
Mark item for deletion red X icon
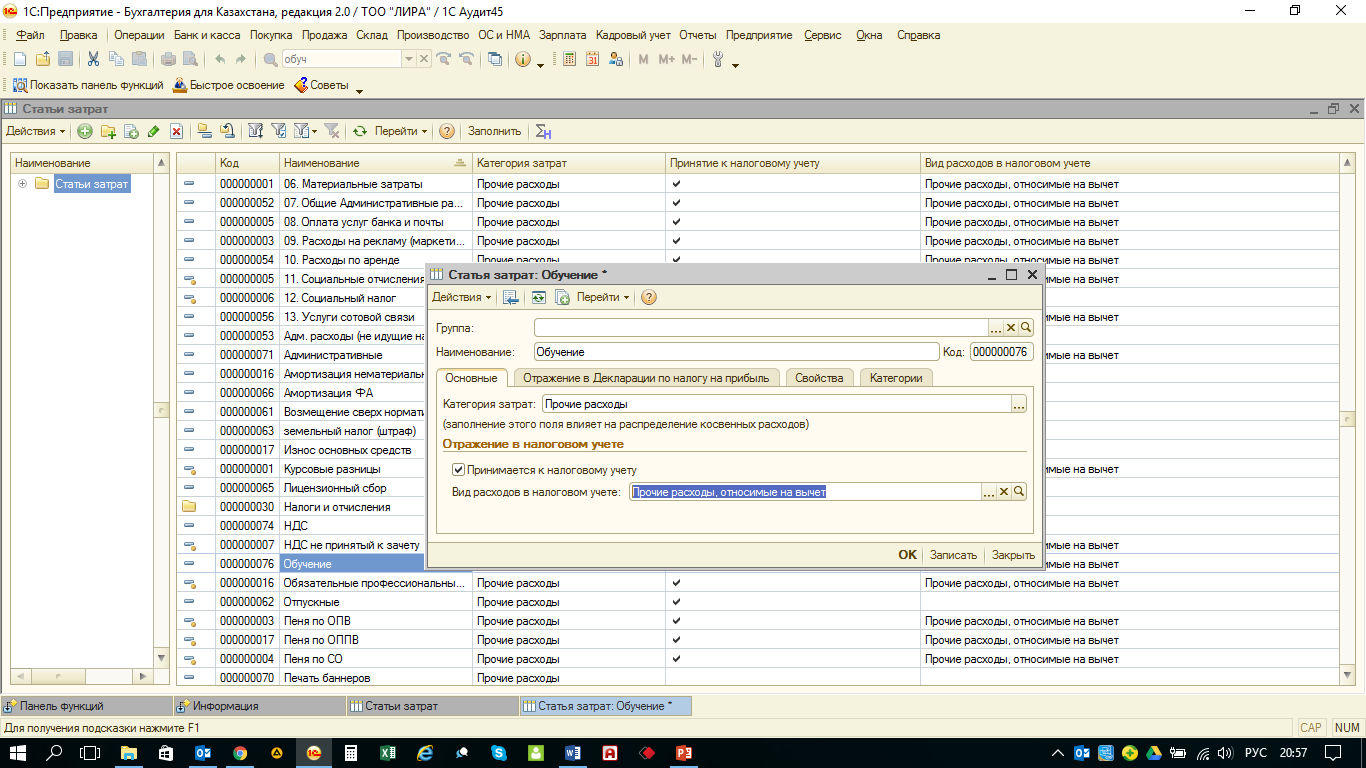coord(176,131)
